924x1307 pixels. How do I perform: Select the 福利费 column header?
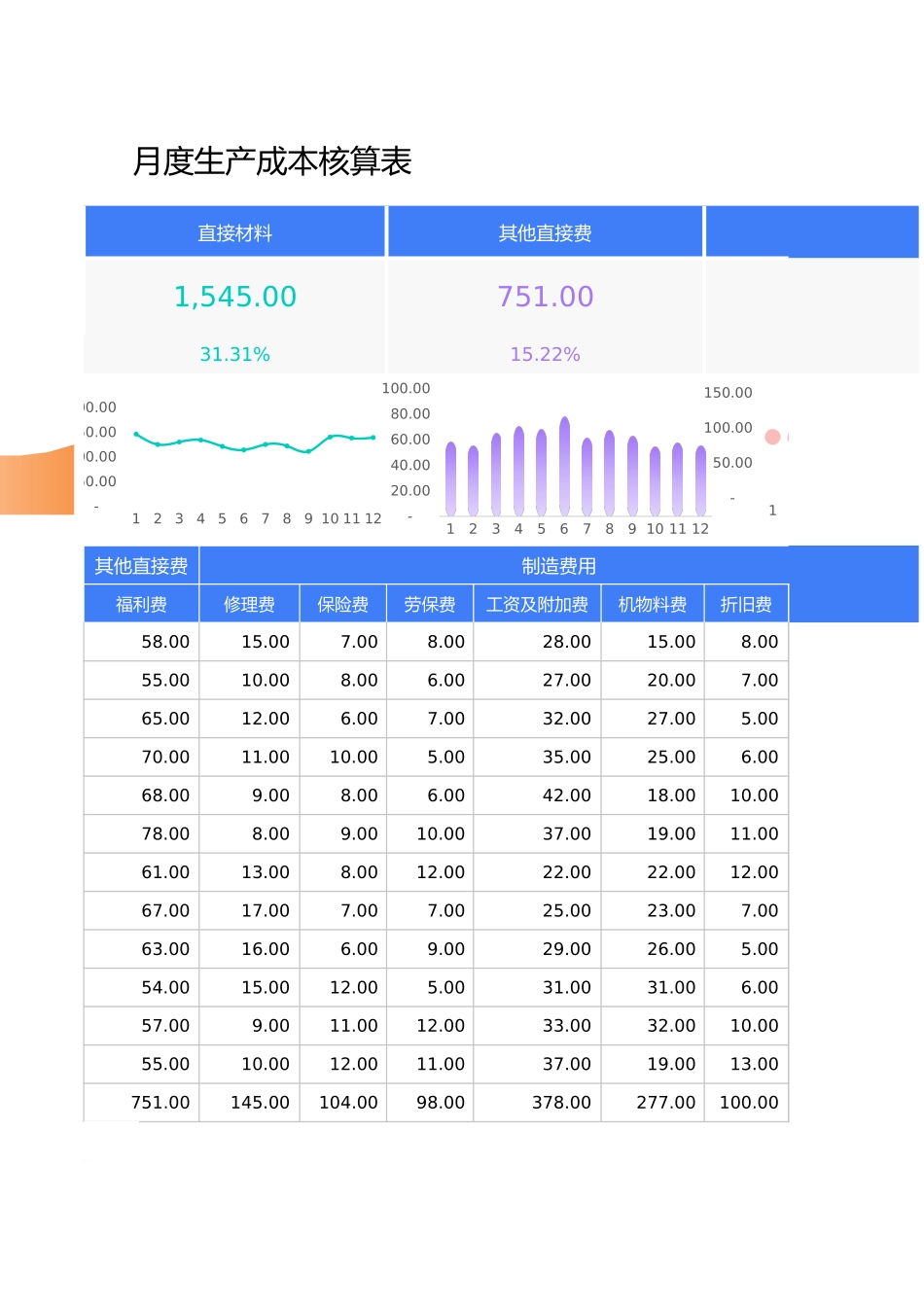point(141,603)
